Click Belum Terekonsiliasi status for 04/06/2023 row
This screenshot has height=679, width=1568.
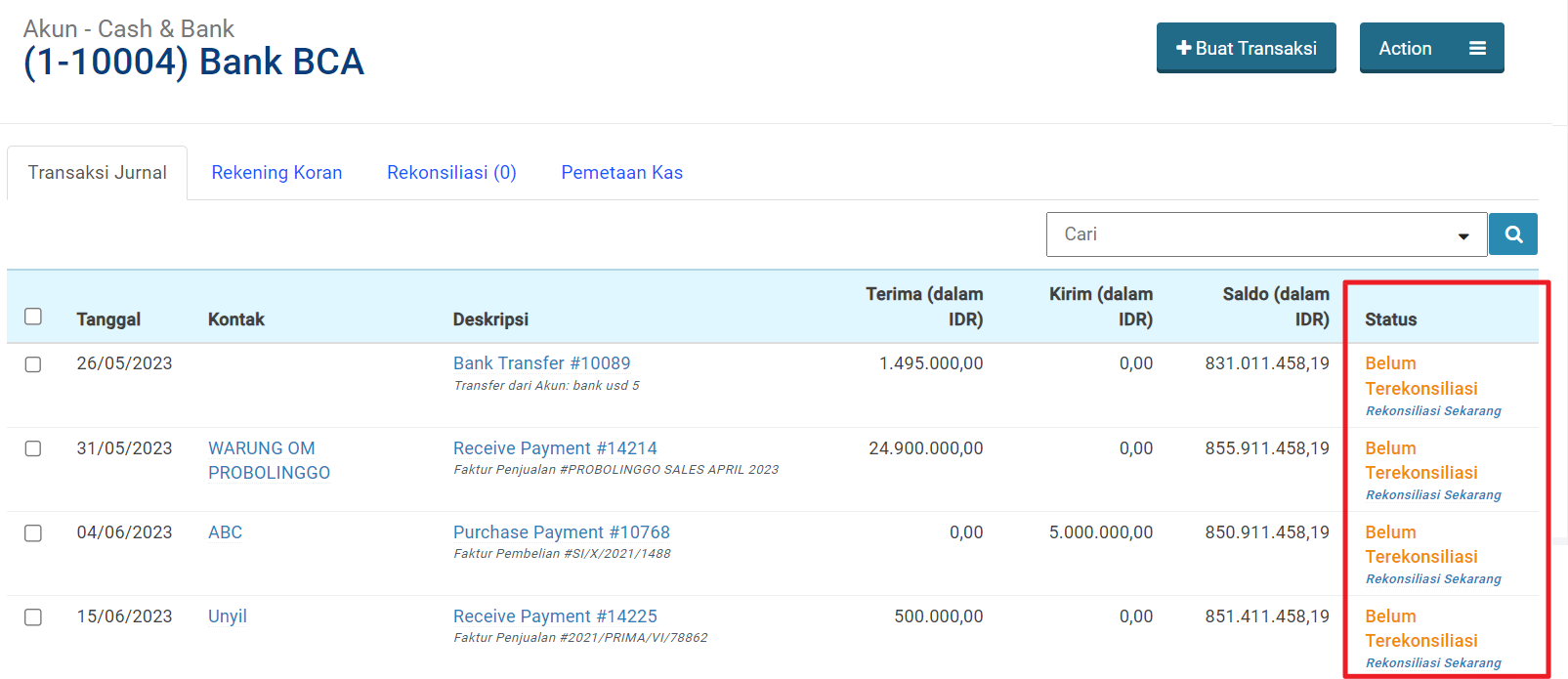point(1421,544)
